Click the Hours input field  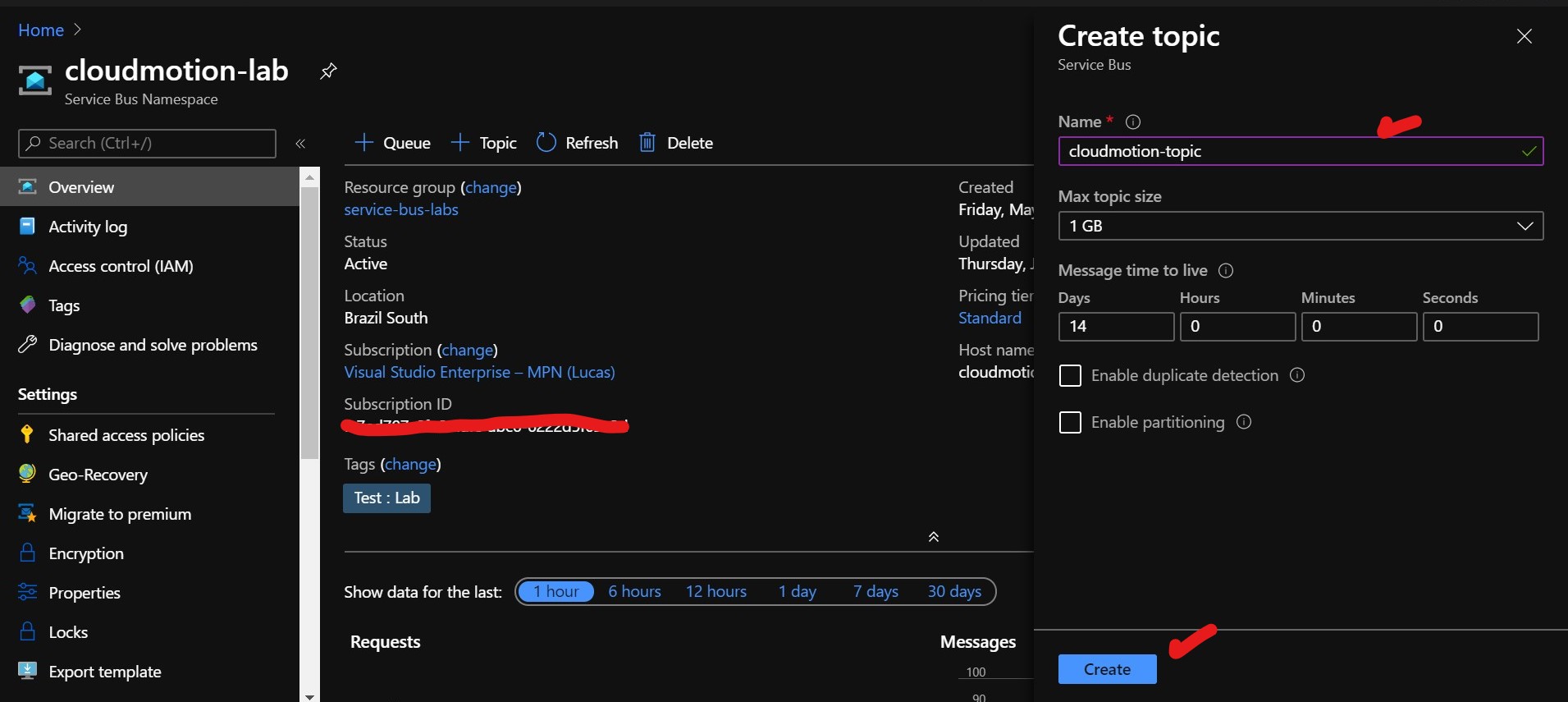click(x=1237, y=326)
